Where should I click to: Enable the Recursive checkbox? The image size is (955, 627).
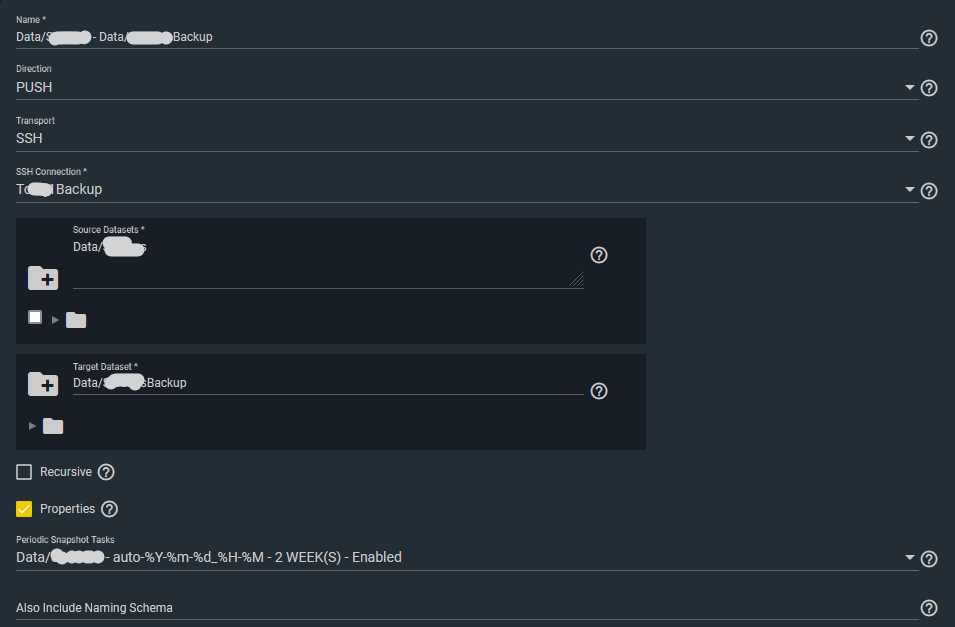pyautogui.click(x=25, y=472)
